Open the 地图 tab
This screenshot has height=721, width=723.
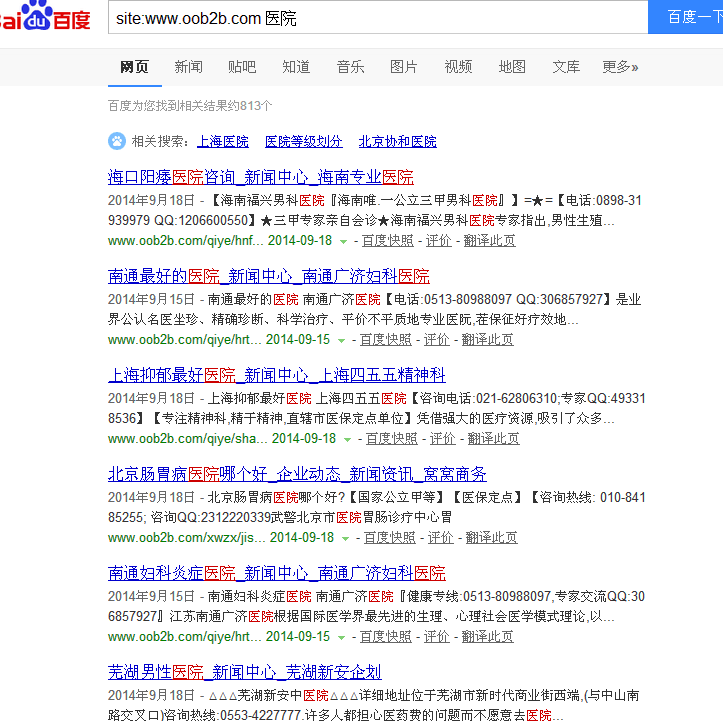(512, 67)
